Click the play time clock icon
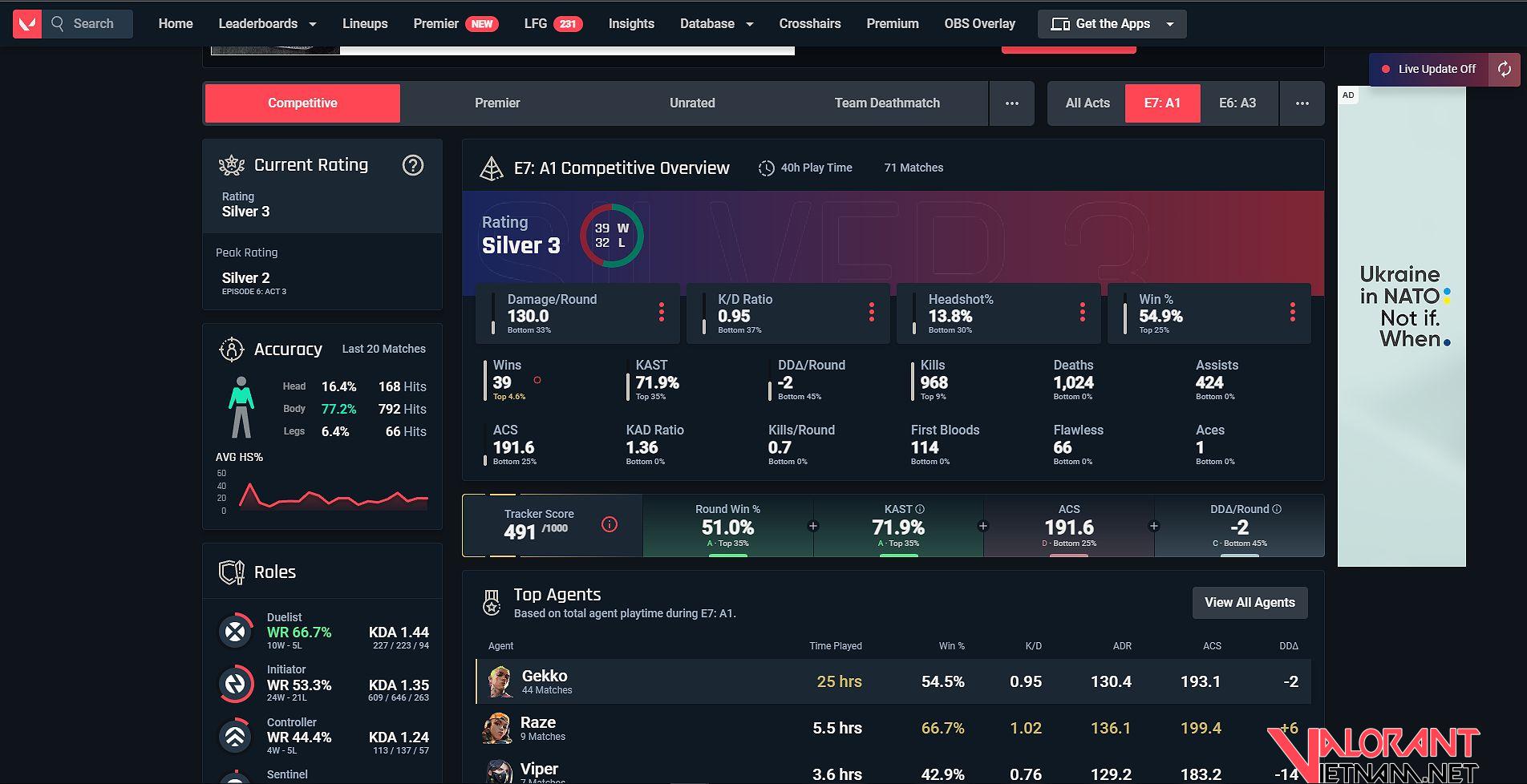Screen dimensions: 1527x784 [767, 168]
